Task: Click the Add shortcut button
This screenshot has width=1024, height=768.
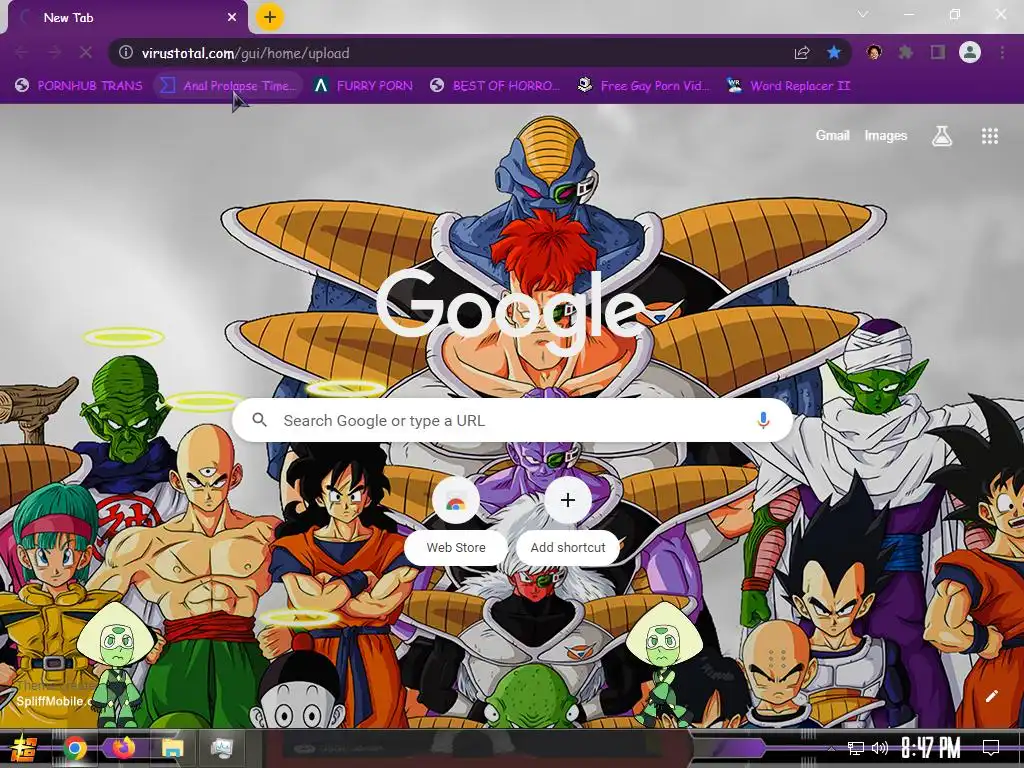Action: [568, 520]
